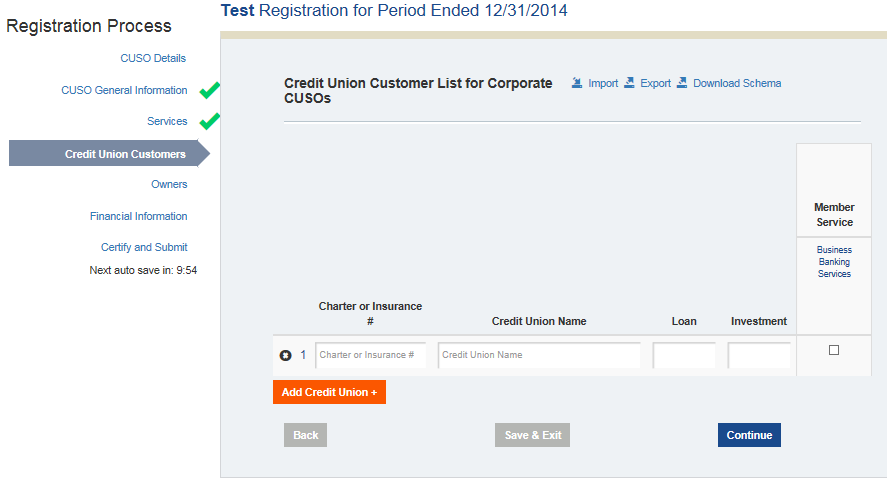Click the Download Schema link
The height and width of the screenshot is (482, 887).
coord(737,83)
